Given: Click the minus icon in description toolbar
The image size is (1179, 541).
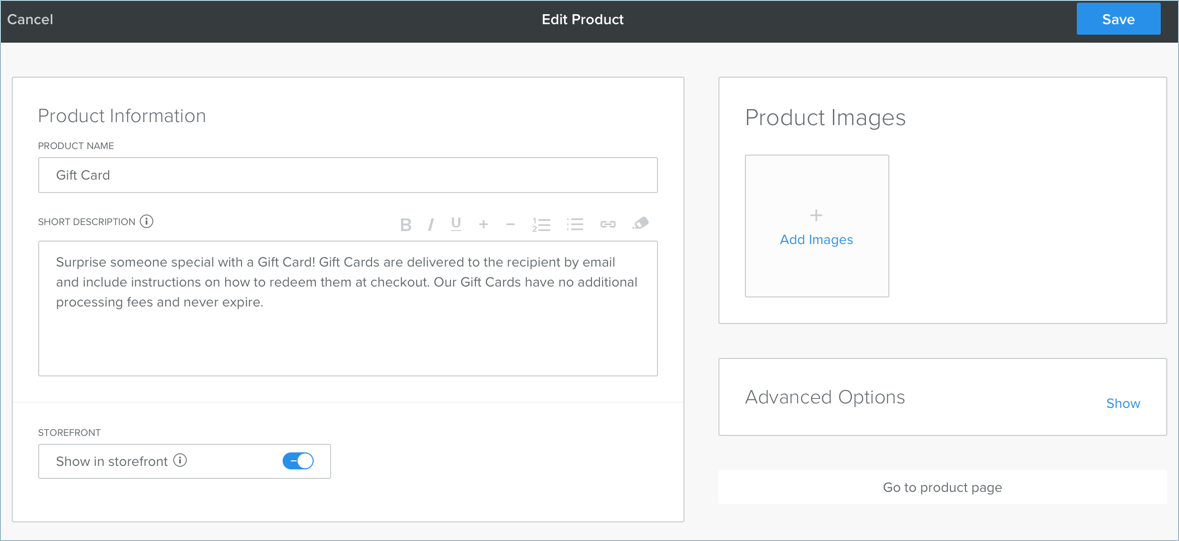Looking at the screenshot, I should [x=511, y=224].
